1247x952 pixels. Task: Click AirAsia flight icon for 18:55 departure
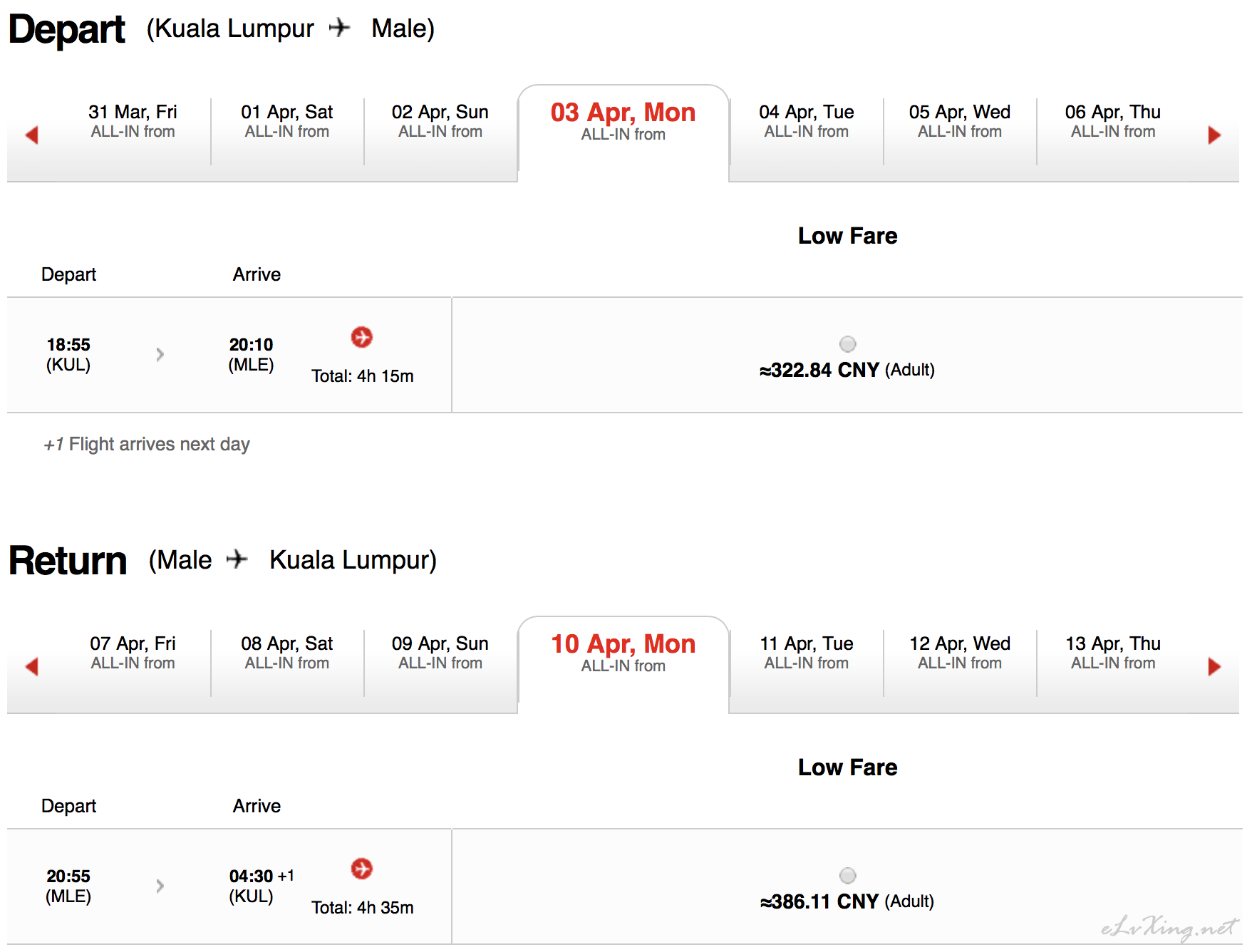coord(362,337)
